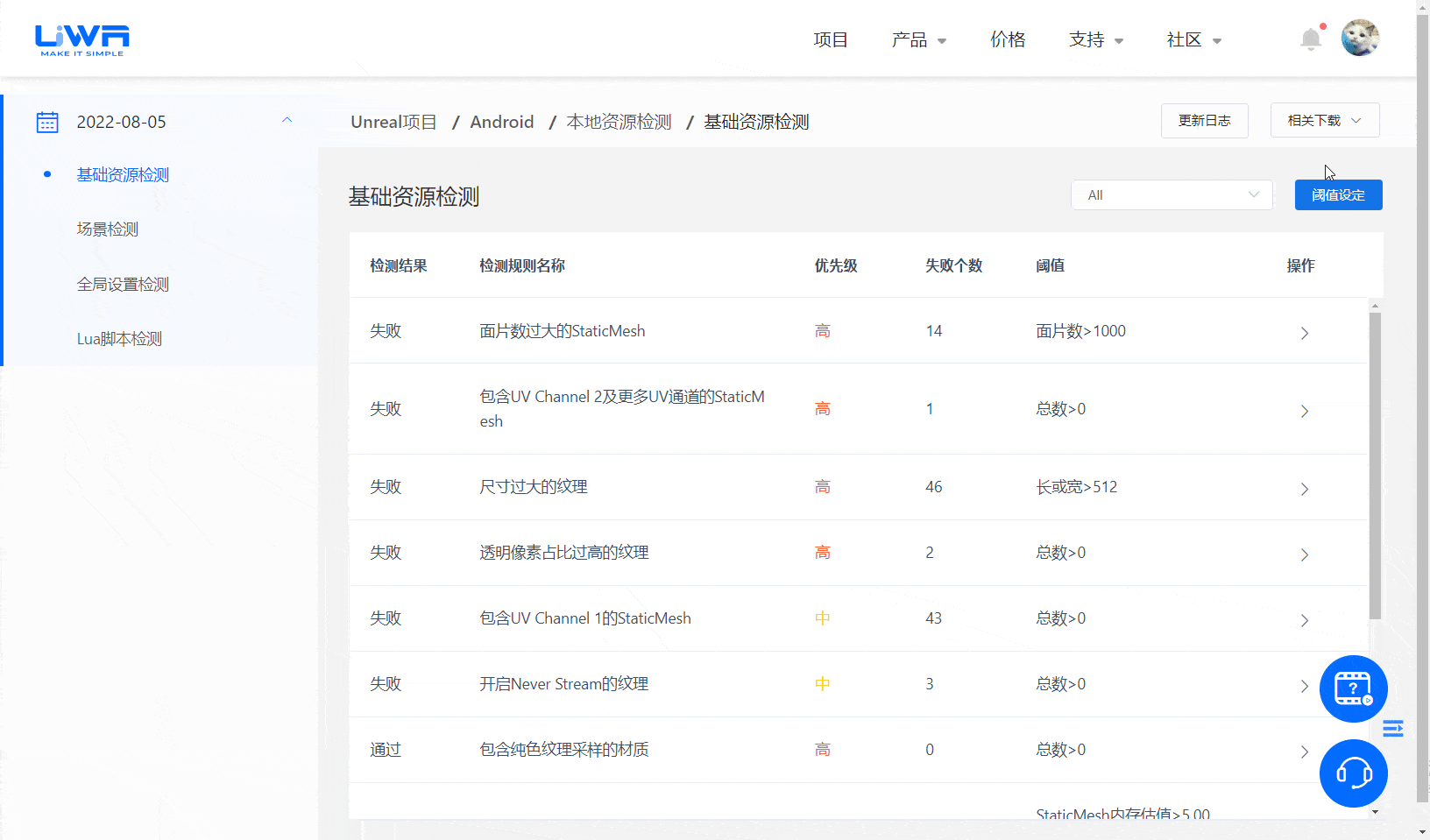Select Lua脚本检测 in the sidebar
The image size is (1430, 840).
[x=119, y=339]
